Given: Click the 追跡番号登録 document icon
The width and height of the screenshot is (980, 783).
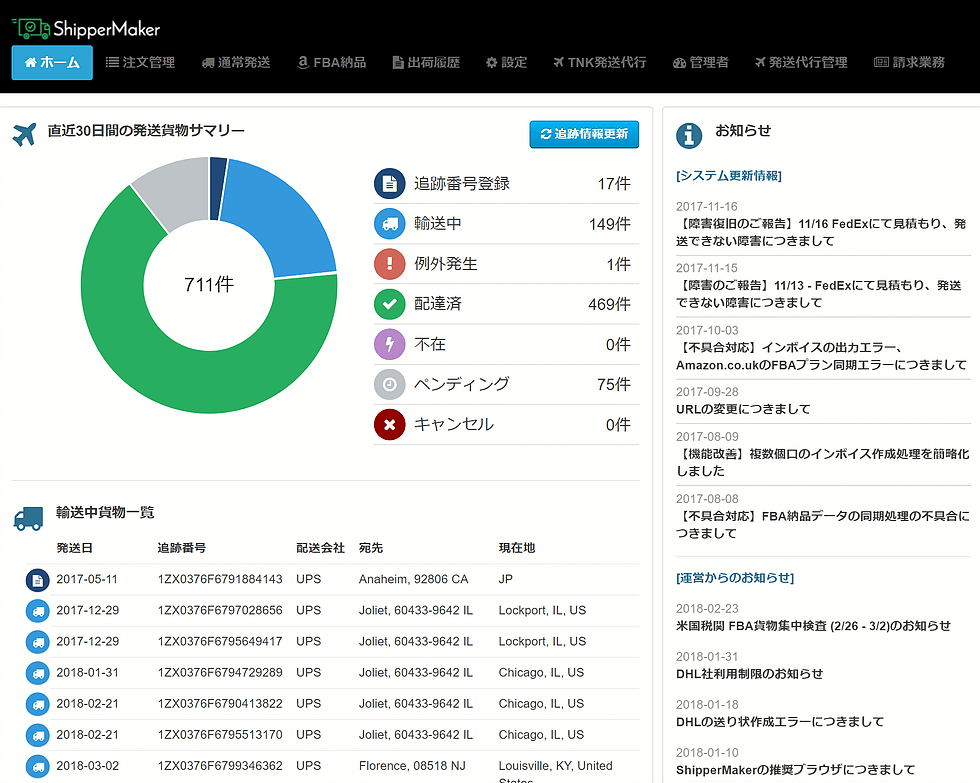Looking at the screenshot, I should (389, 184).
